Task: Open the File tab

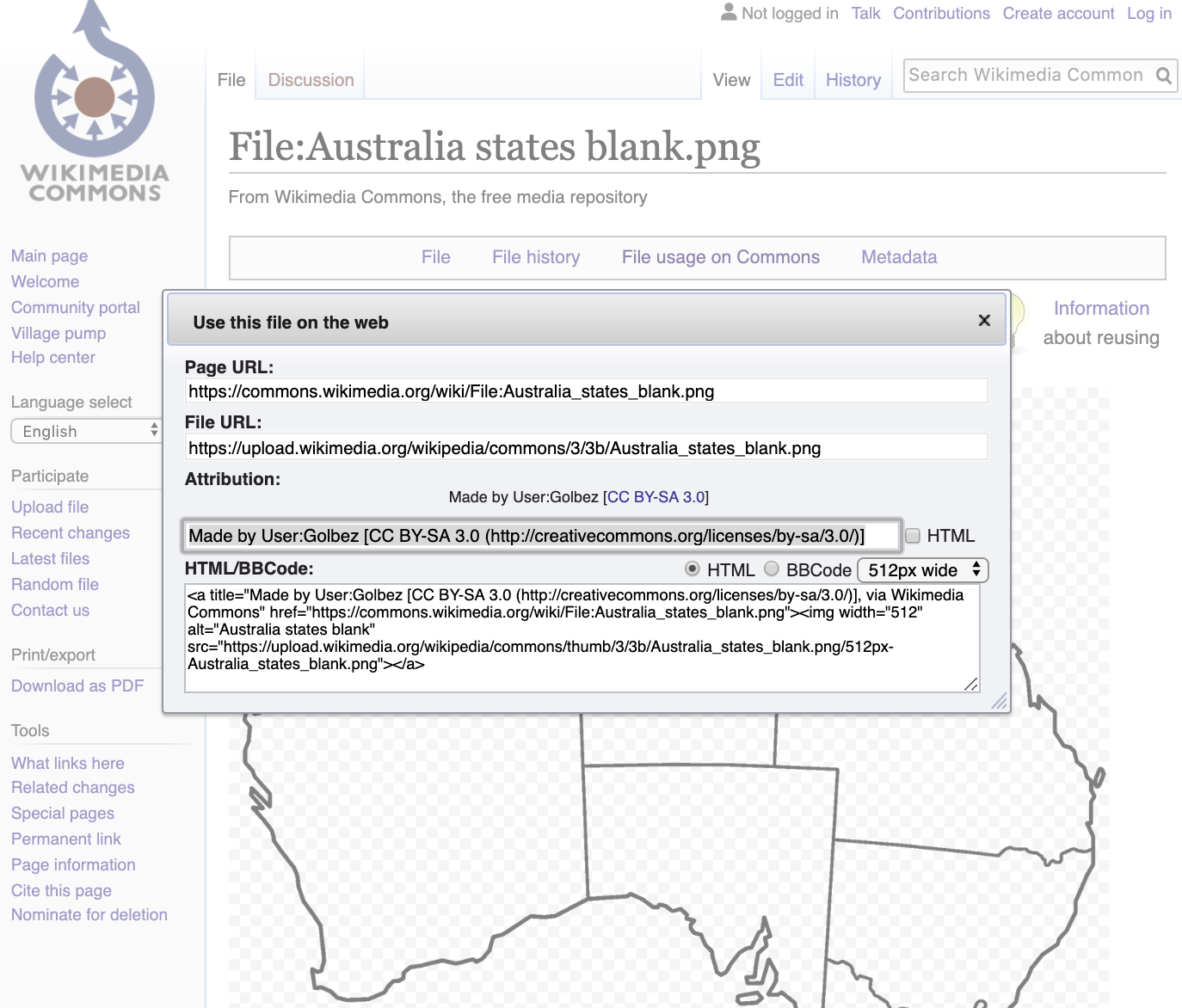Action: pyautogui.click(x=231, y=80)
